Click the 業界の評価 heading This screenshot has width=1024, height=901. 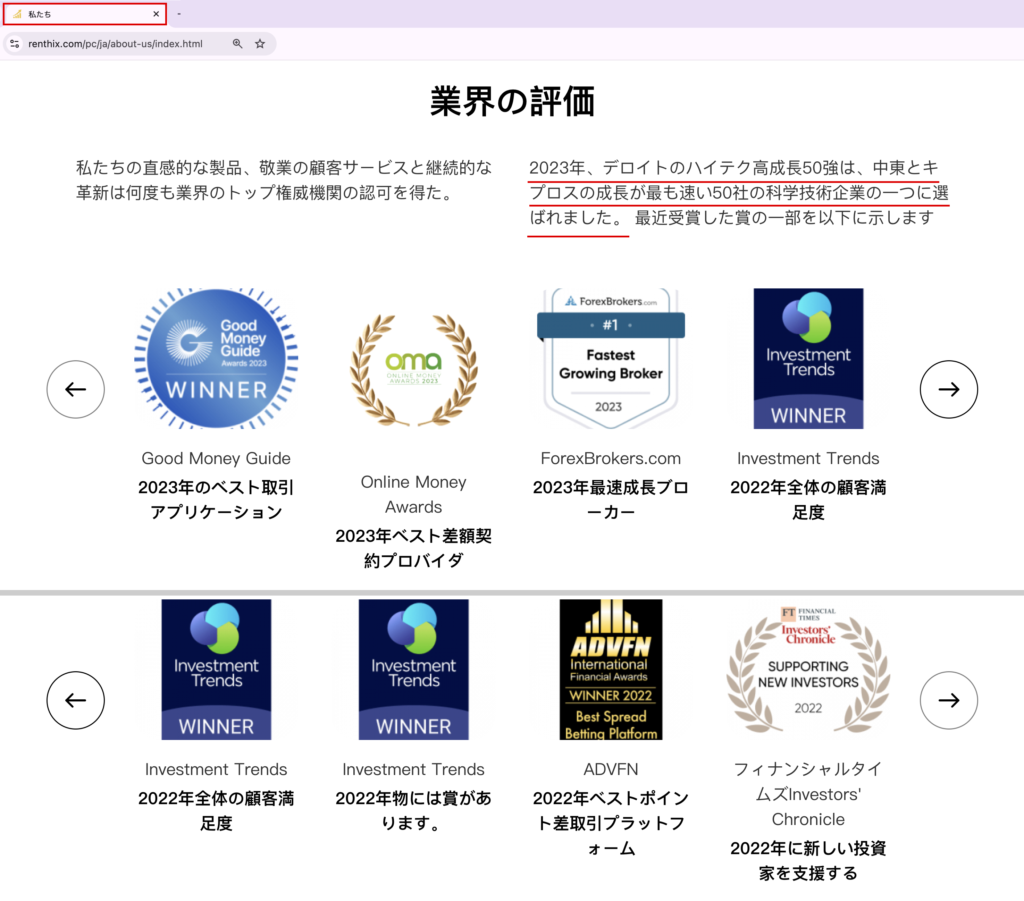(x=512, y=102)
